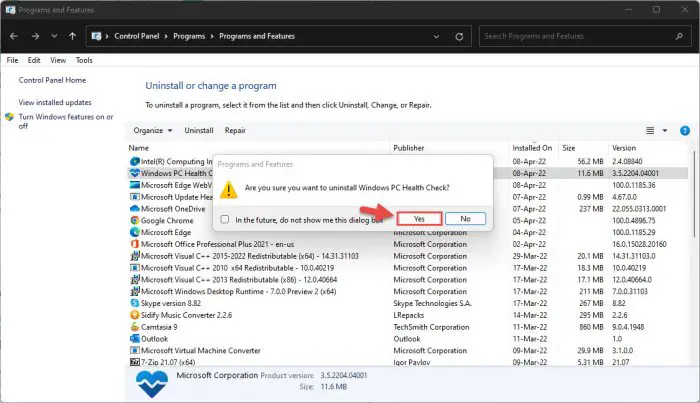Check do not show this dialog checkbox
Screen dimensions: 700x403
click(225, 219)
